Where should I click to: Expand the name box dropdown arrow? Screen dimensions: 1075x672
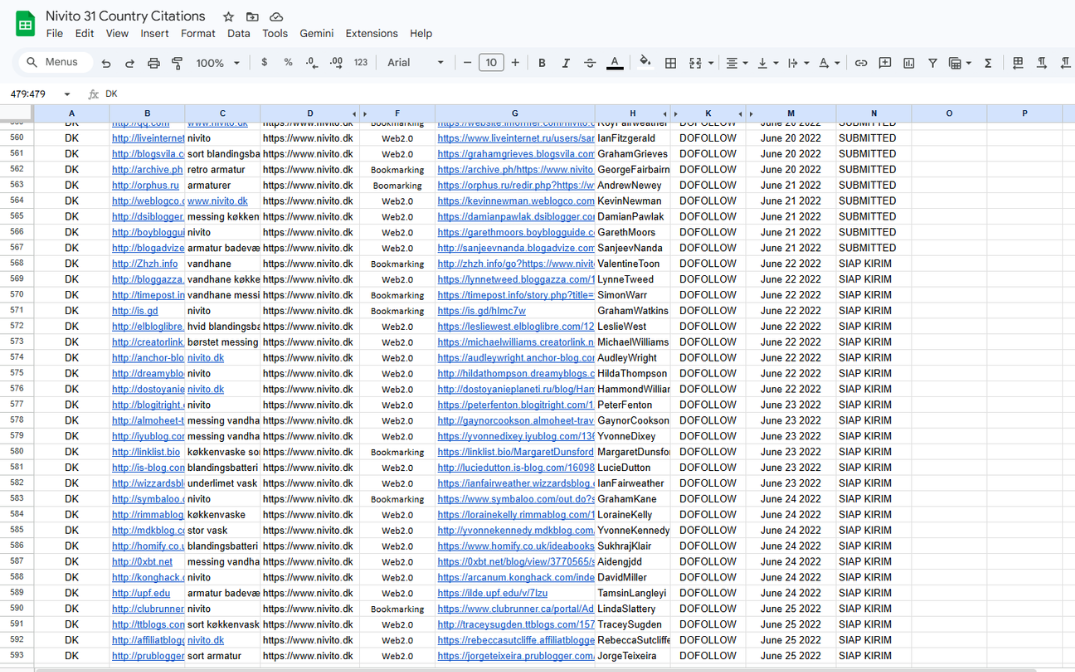click(x=68, y=94)
